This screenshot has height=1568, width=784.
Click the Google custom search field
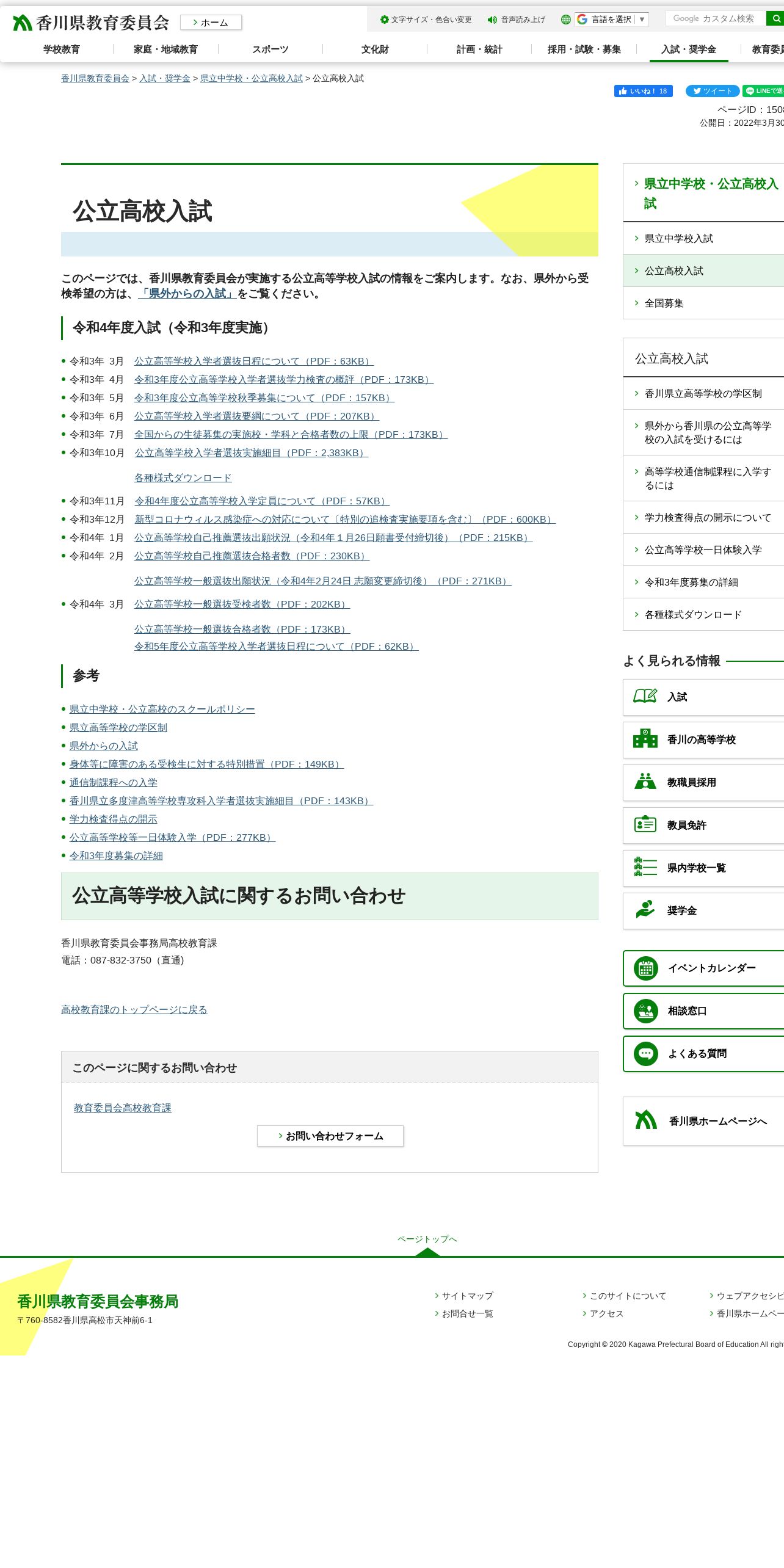click(x=716, y=19)
